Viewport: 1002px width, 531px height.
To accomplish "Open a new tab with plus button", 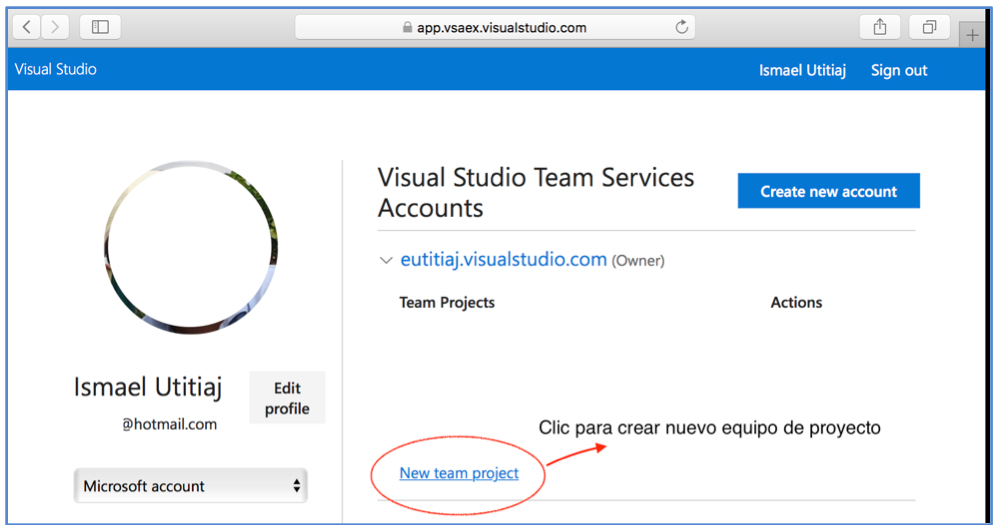I will click(x=972, y=35).
